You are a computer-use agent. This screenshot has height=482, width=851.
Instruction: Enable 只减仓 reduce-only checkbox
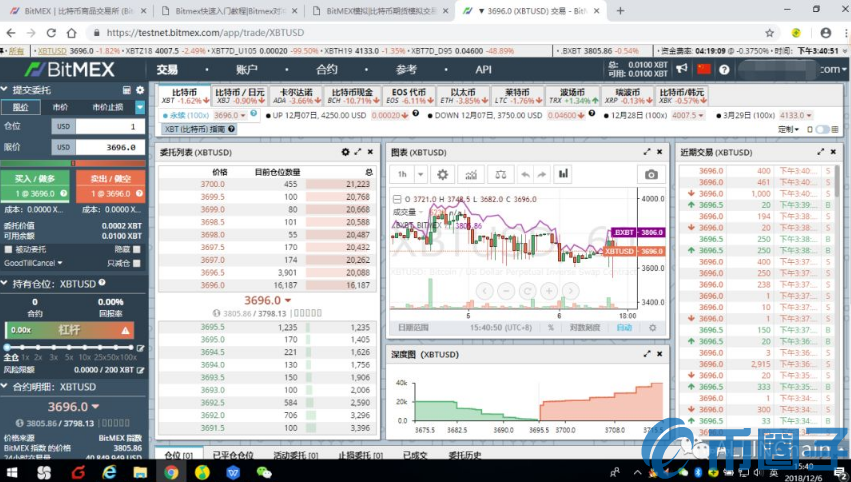(137, 263)
